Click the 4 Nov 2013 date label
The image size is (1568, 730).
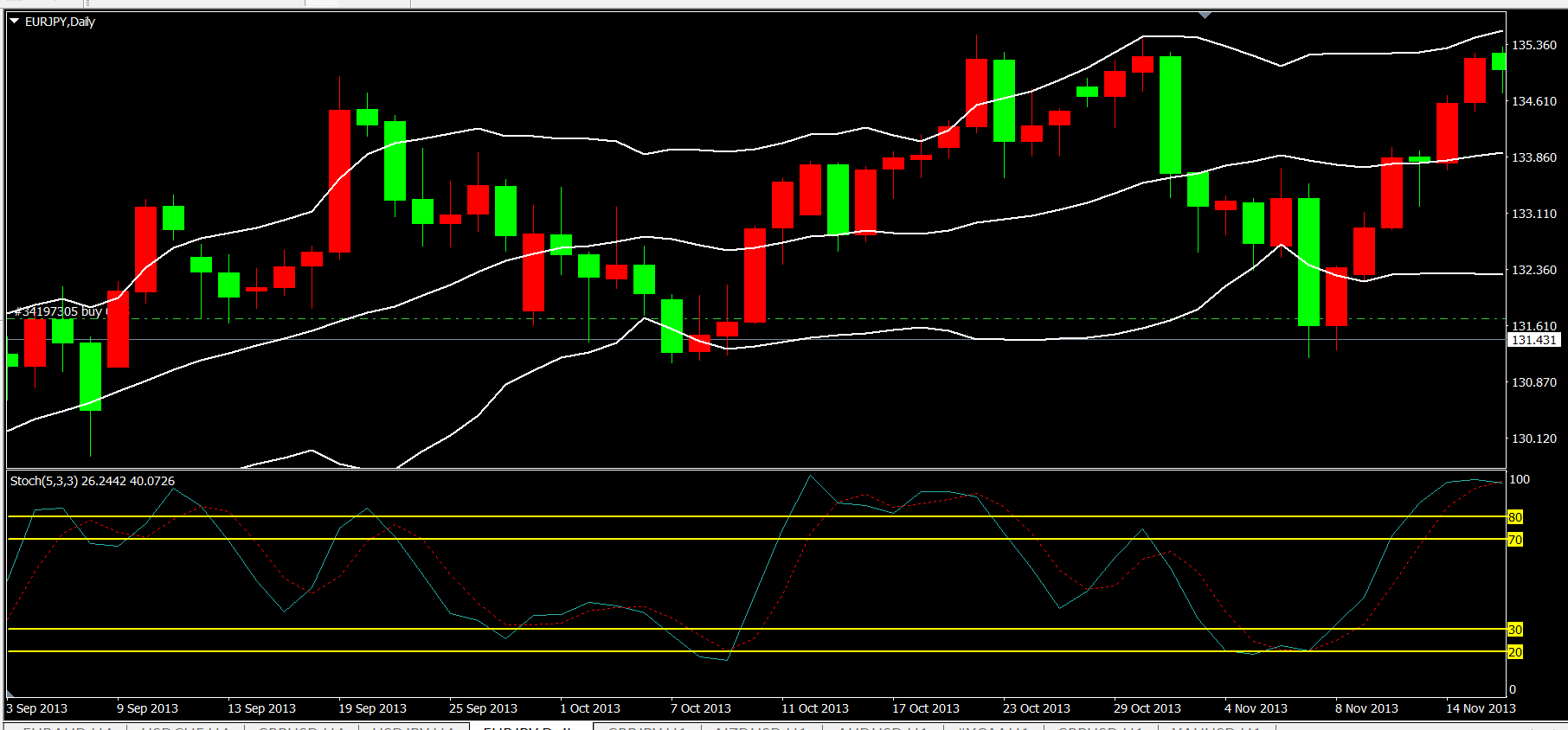tap(1256, 708)
